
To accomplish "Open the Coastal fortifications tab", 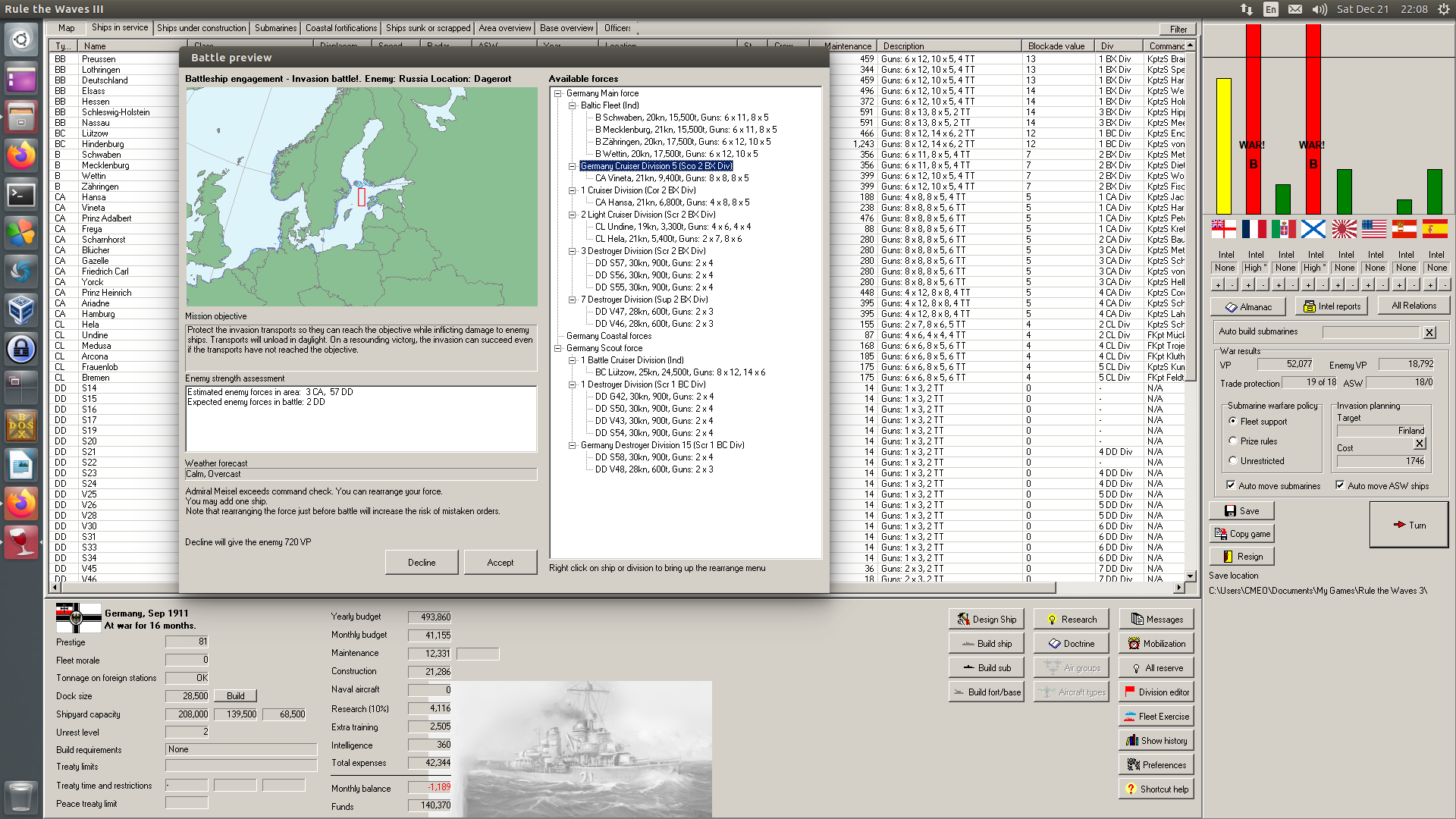I will (x=341, y=29).
